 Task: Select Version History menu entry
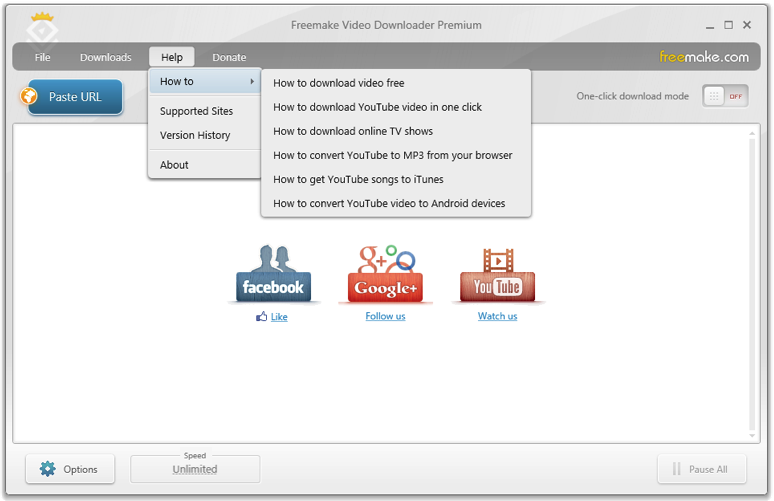[205, 135]
